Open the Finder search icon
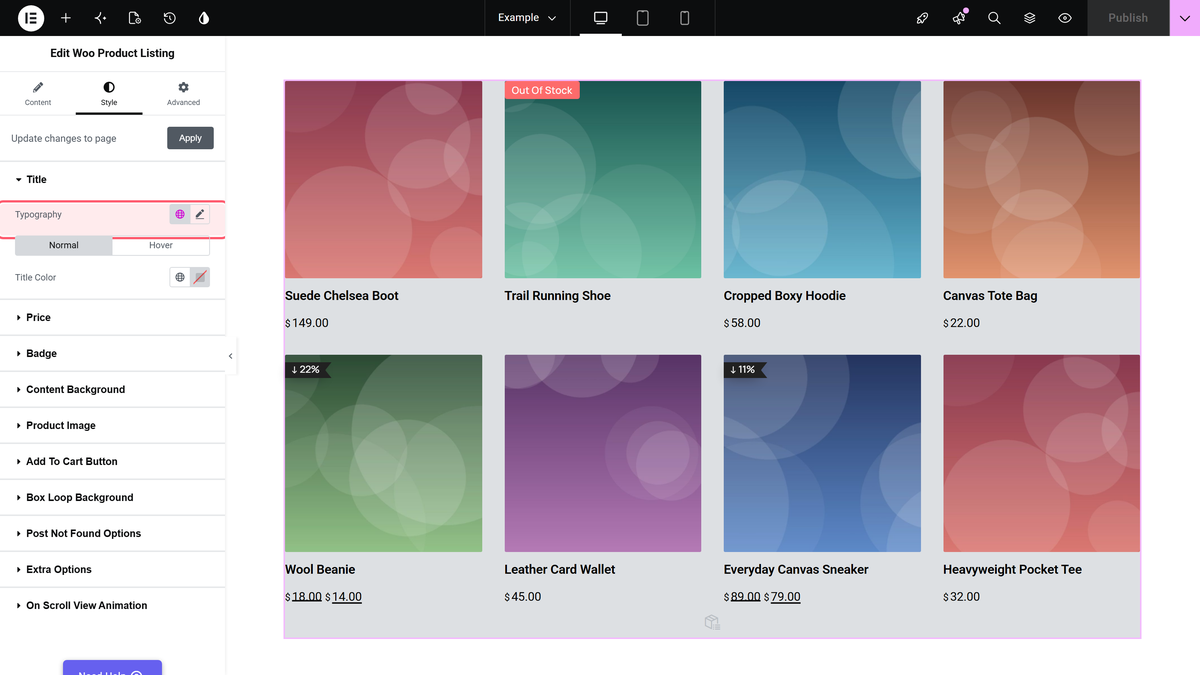This screenshot has height=675, width=1200. click(994, 18)
